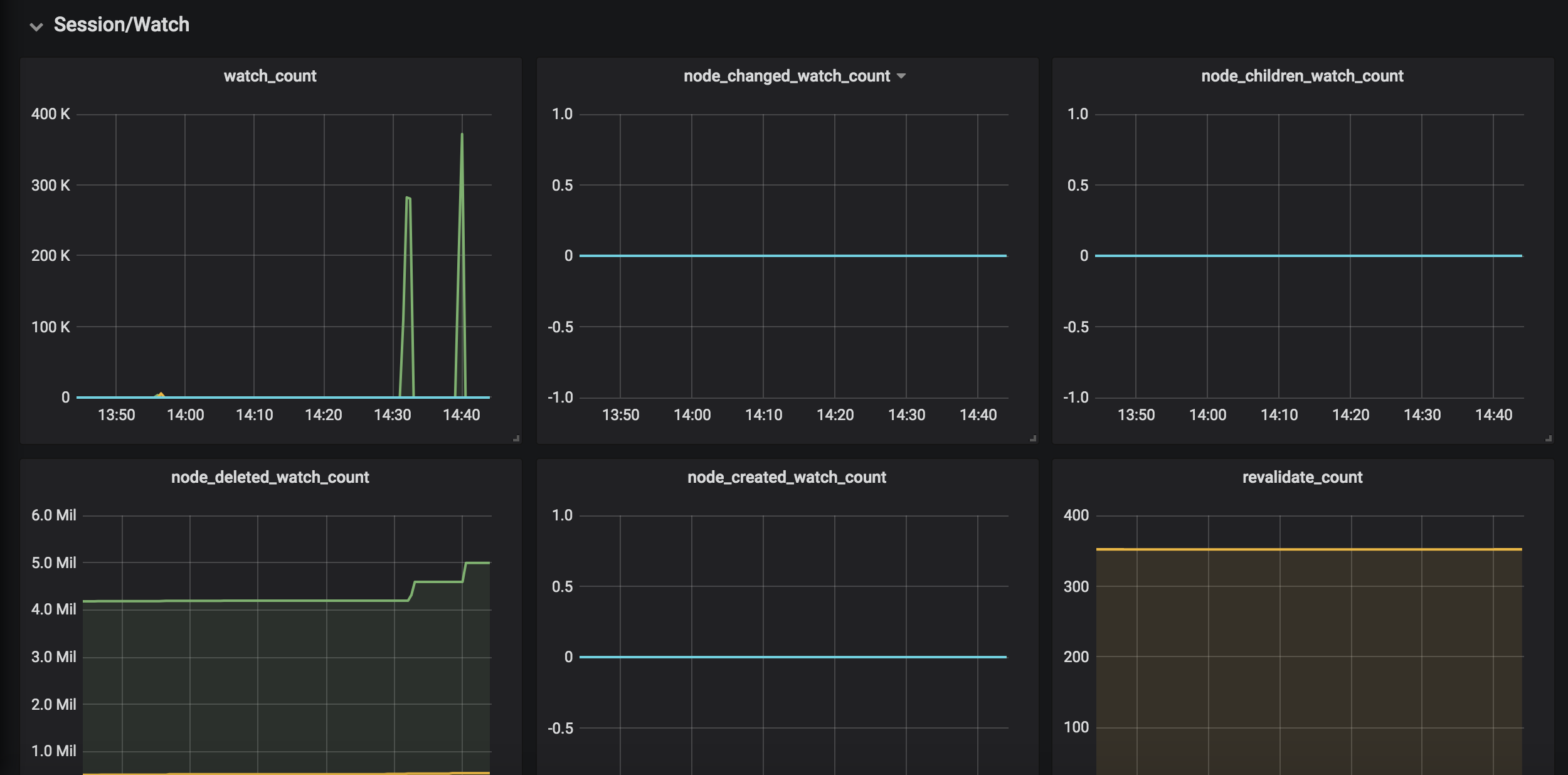
Task: Open the watch_count panel title menu
Action: [x=270, y=76]
